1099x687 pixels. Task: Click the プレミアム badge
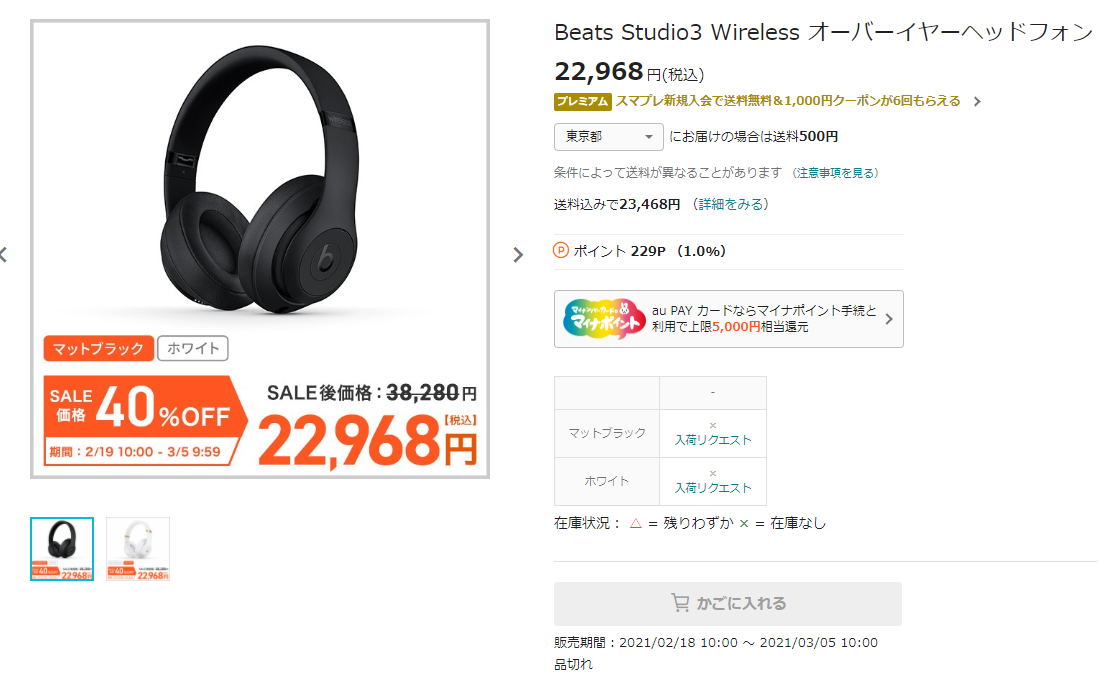[582, 102]
